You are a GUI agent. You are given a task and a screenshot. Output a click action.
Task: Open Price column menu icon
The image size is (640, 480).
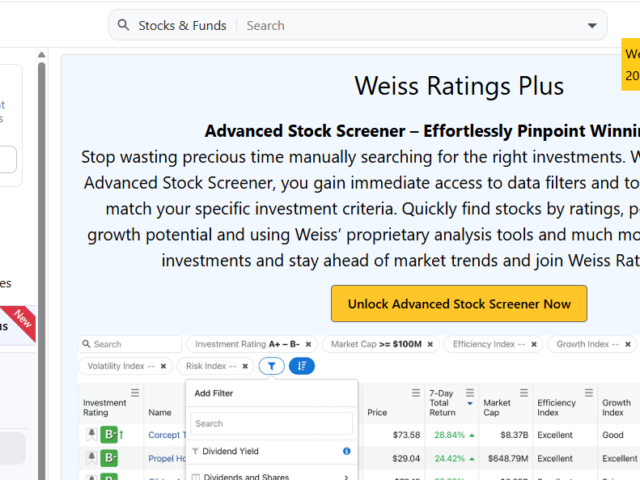pyautogui.click(x=416, y=393)
